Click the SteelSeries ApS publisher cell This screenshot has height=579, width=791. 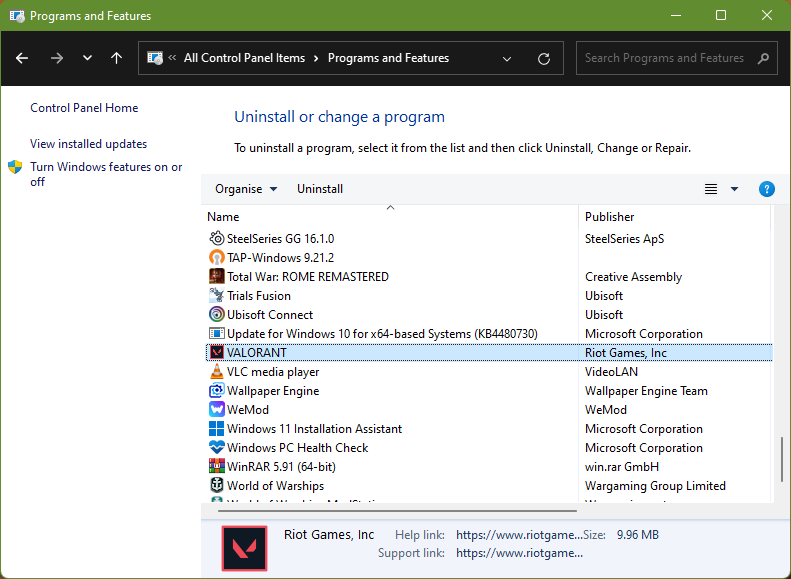click(x=624, y=239)
